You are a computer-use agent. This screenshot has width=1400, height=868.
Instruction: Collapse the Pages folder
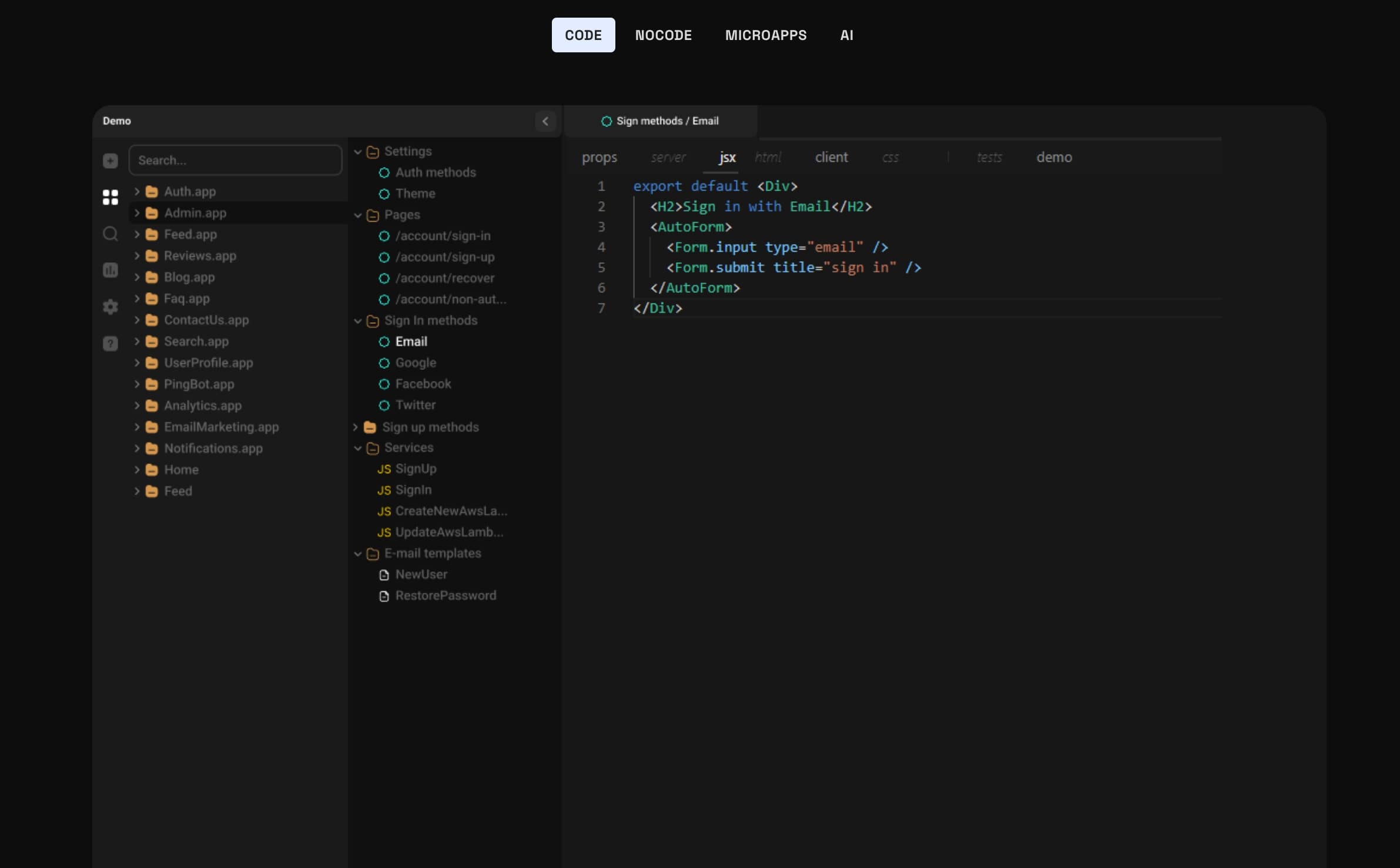click(358, 215)
